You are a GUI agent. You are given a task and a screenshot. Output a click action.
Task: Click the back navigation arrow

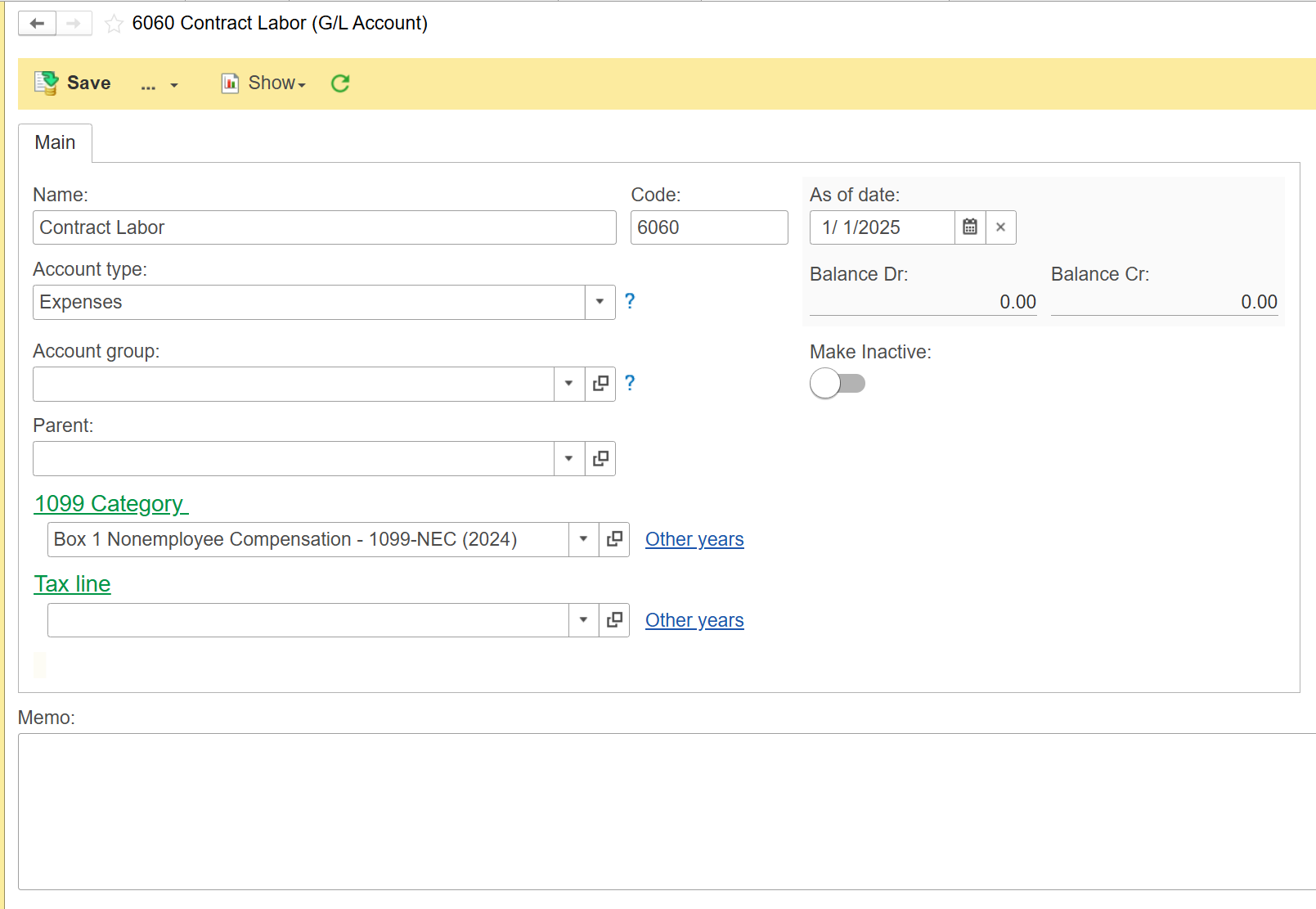37,24
